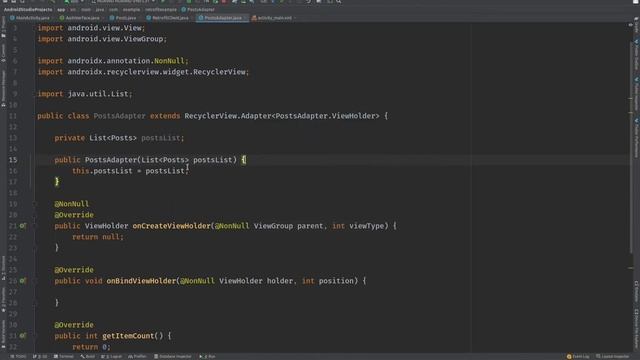Click the @NonNull annotation on line 19
The width and height of the screenshot is (640, 360).
(x=71, y=204)
